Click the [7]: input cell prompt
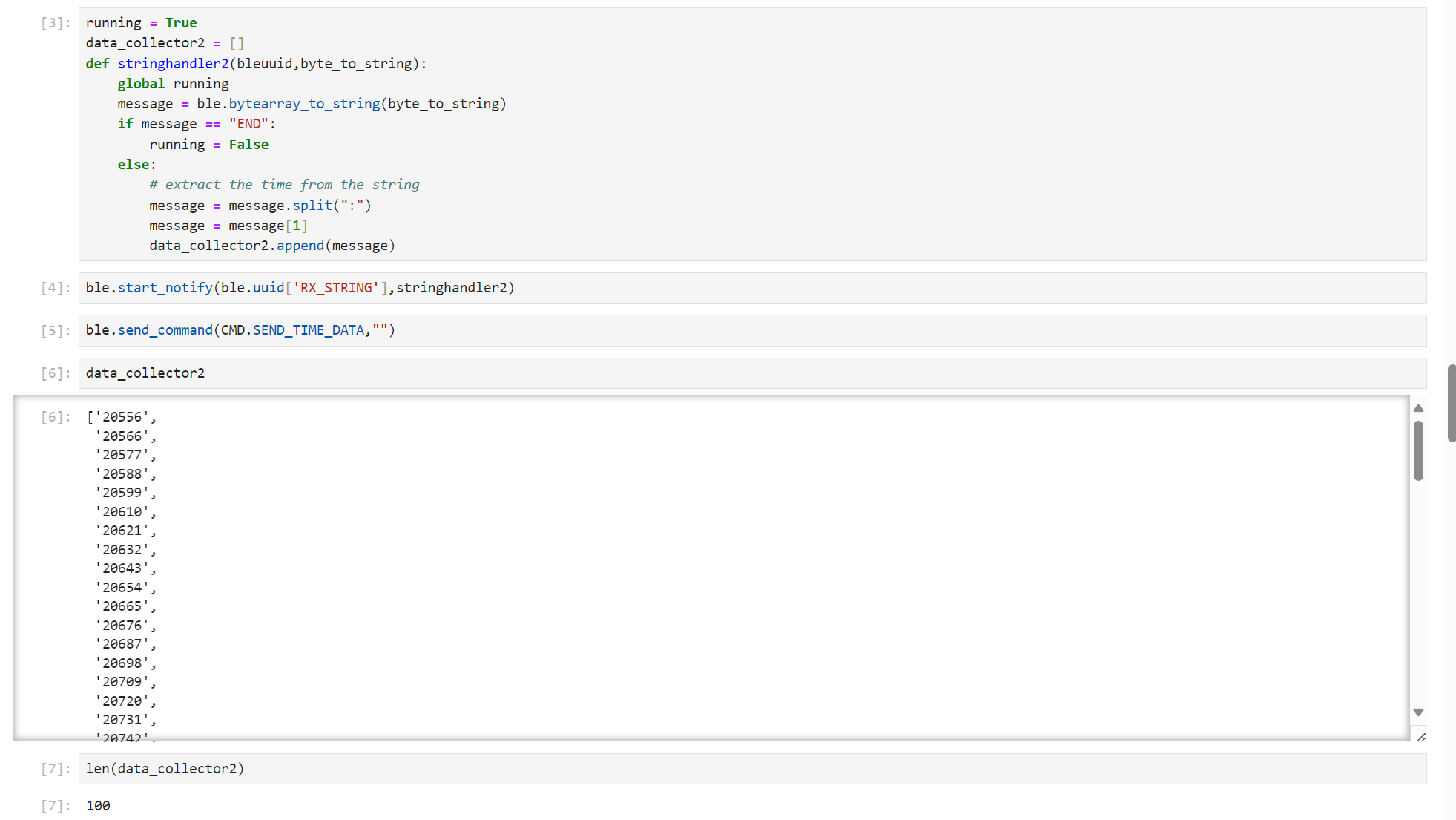 pos(56,769)
